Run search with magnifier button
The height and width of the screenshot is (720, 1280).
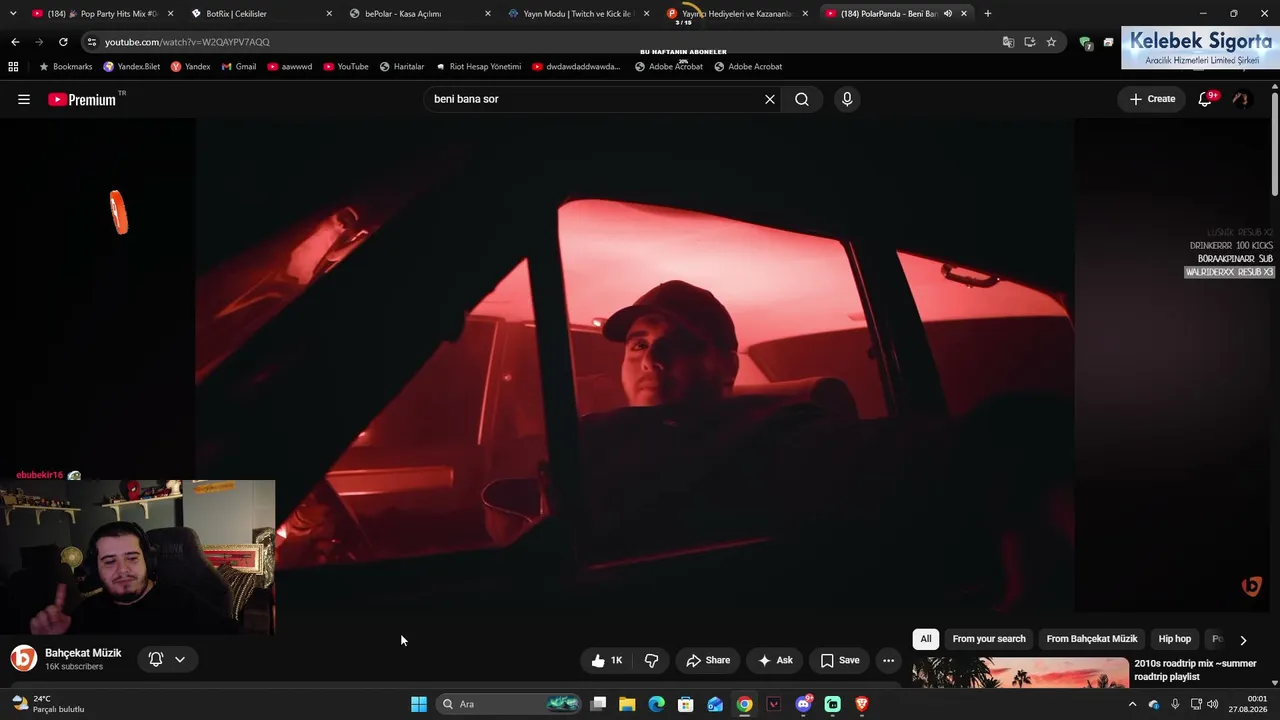(802, 99)
